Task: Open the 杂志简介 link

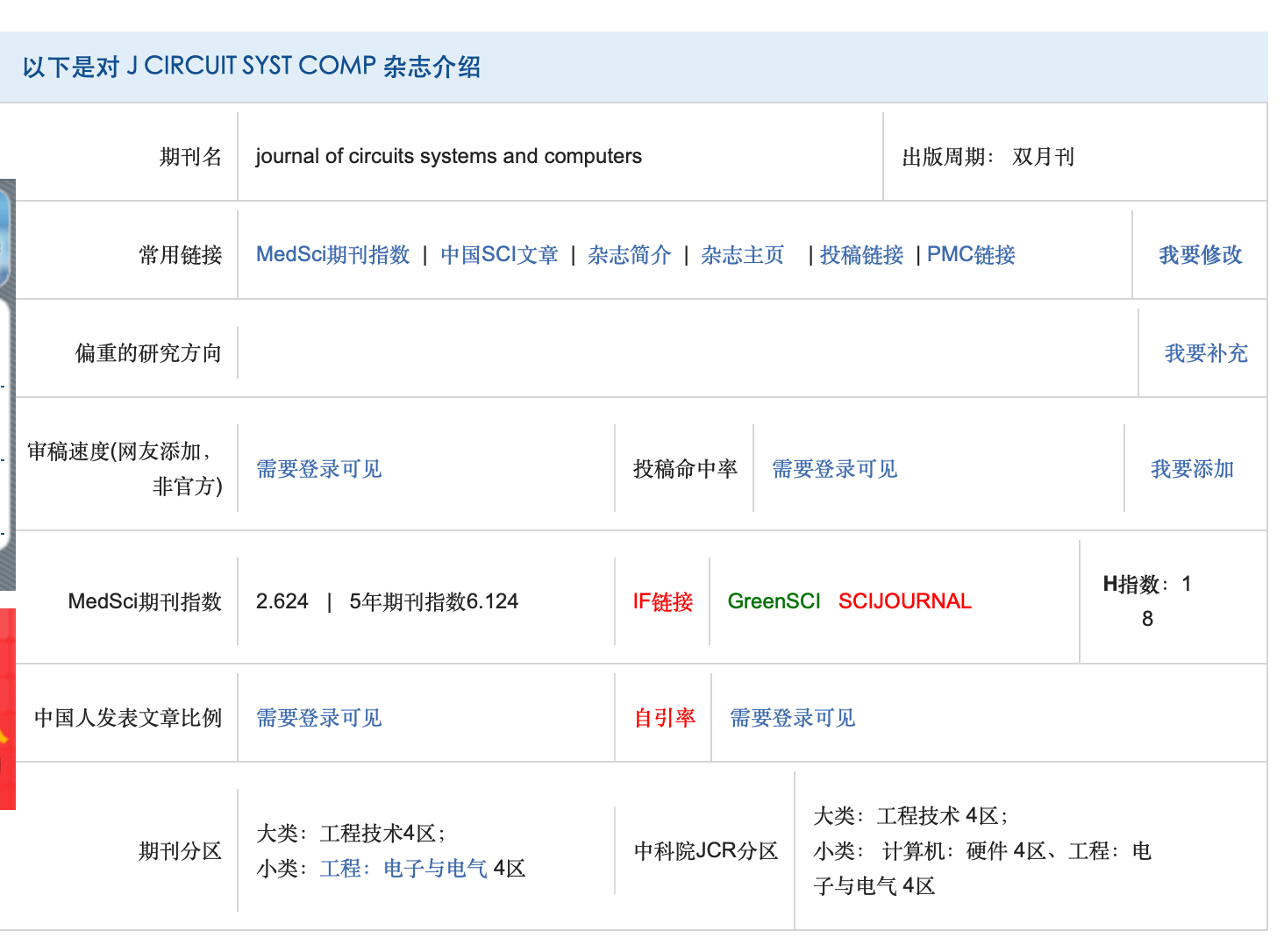Action: (629, 255)
